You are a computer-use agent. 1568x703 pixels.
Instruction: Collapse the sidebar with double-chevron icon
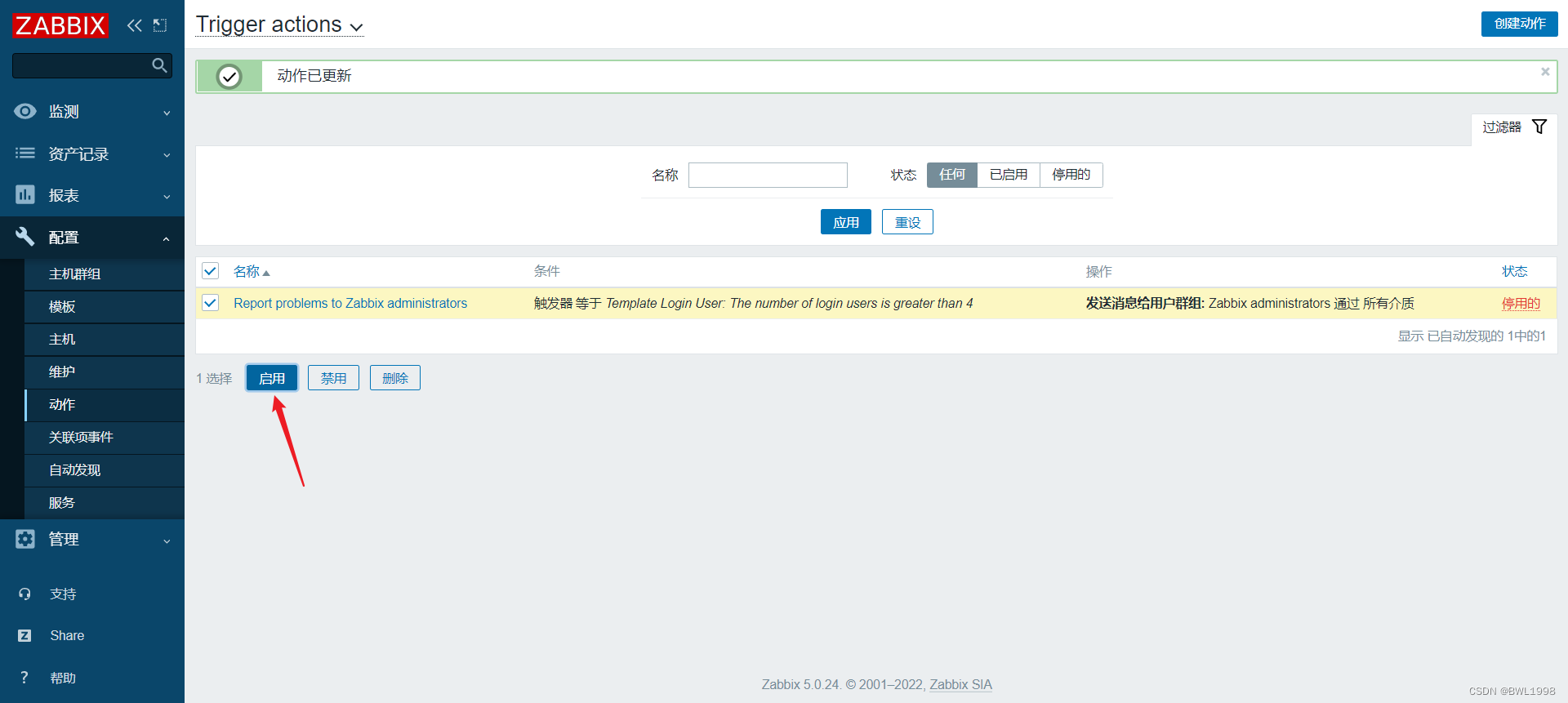click(134, 25)
